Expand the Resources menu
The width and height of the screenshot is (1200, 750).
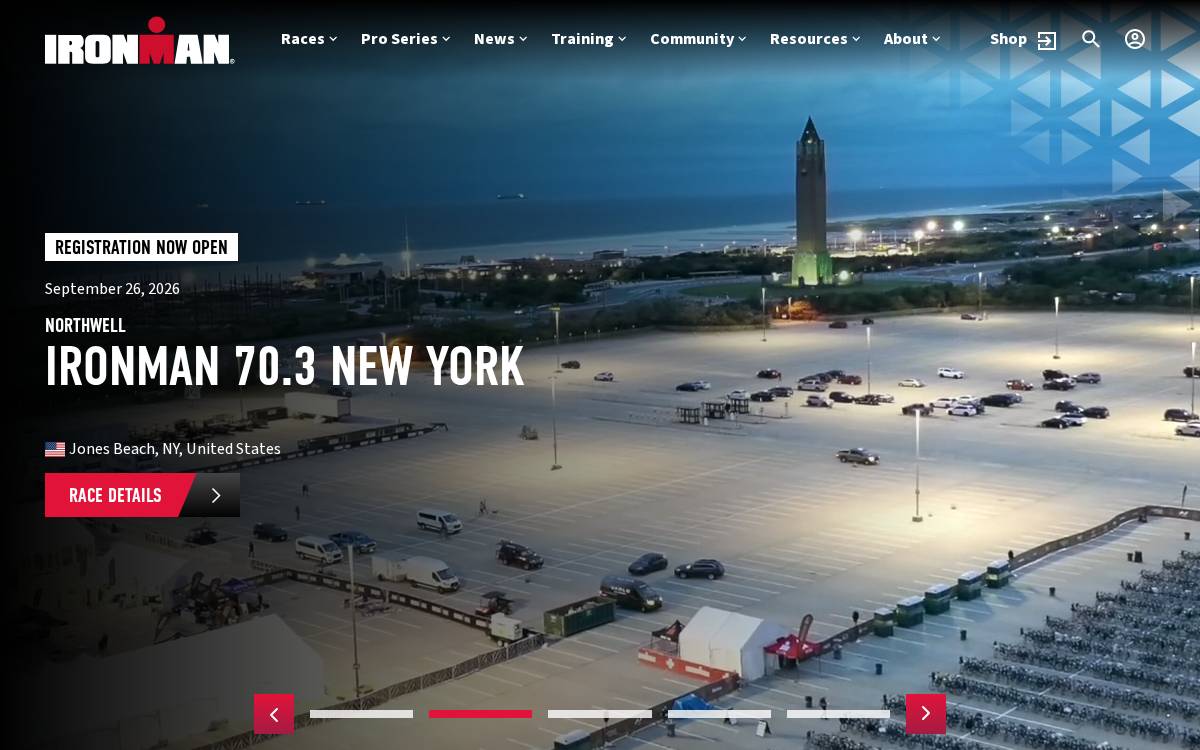[815, 39]
